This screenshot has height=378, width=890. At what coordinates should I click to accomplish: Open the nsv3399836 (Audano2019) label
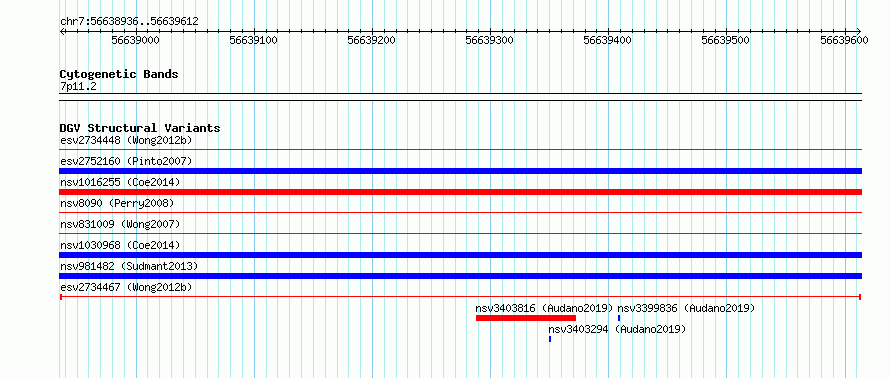pos(686,308)
